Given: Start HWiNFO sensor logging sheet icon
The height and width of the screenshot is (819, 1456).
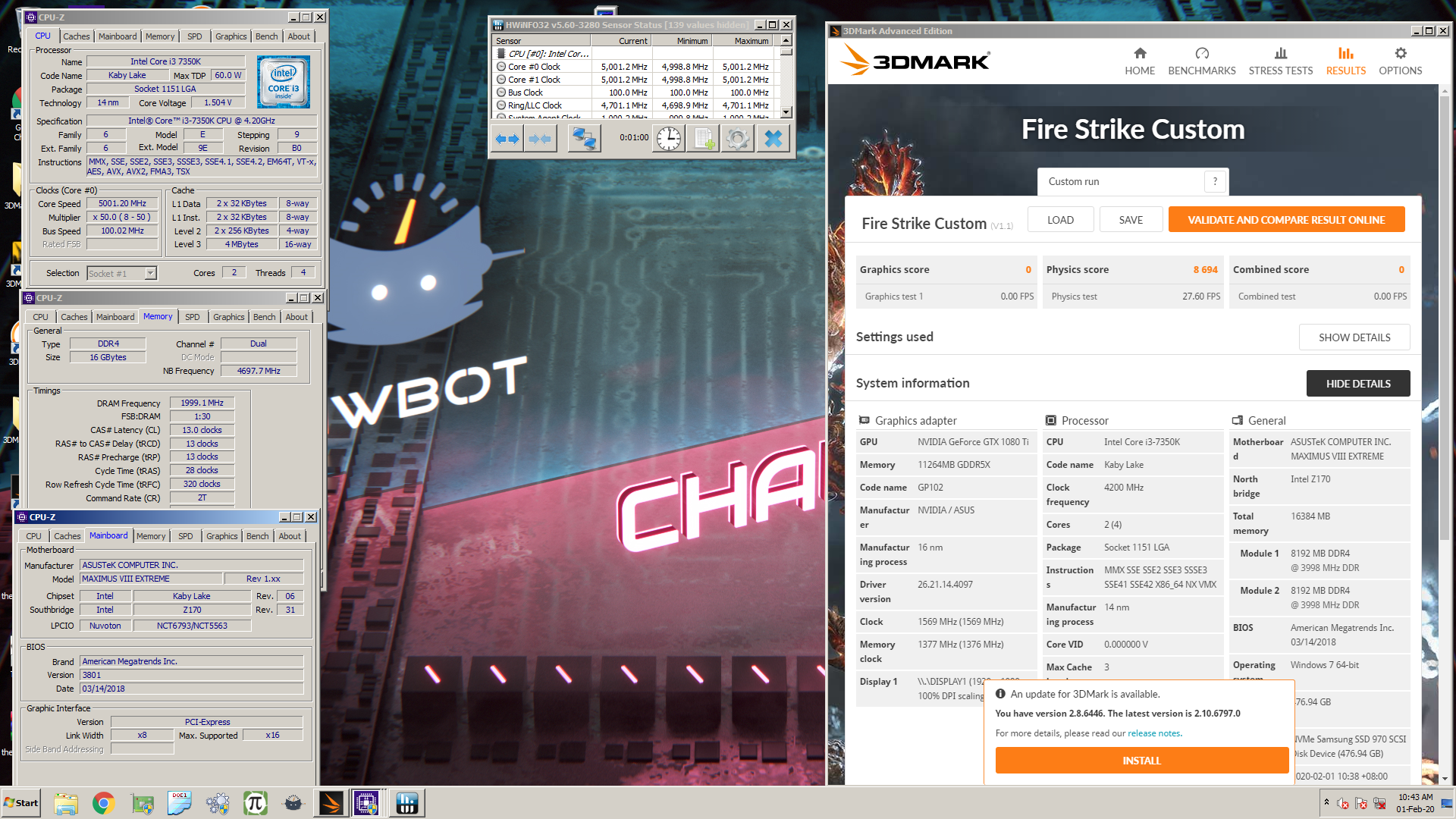Looking at the screenshot, I should coord(703,139).
